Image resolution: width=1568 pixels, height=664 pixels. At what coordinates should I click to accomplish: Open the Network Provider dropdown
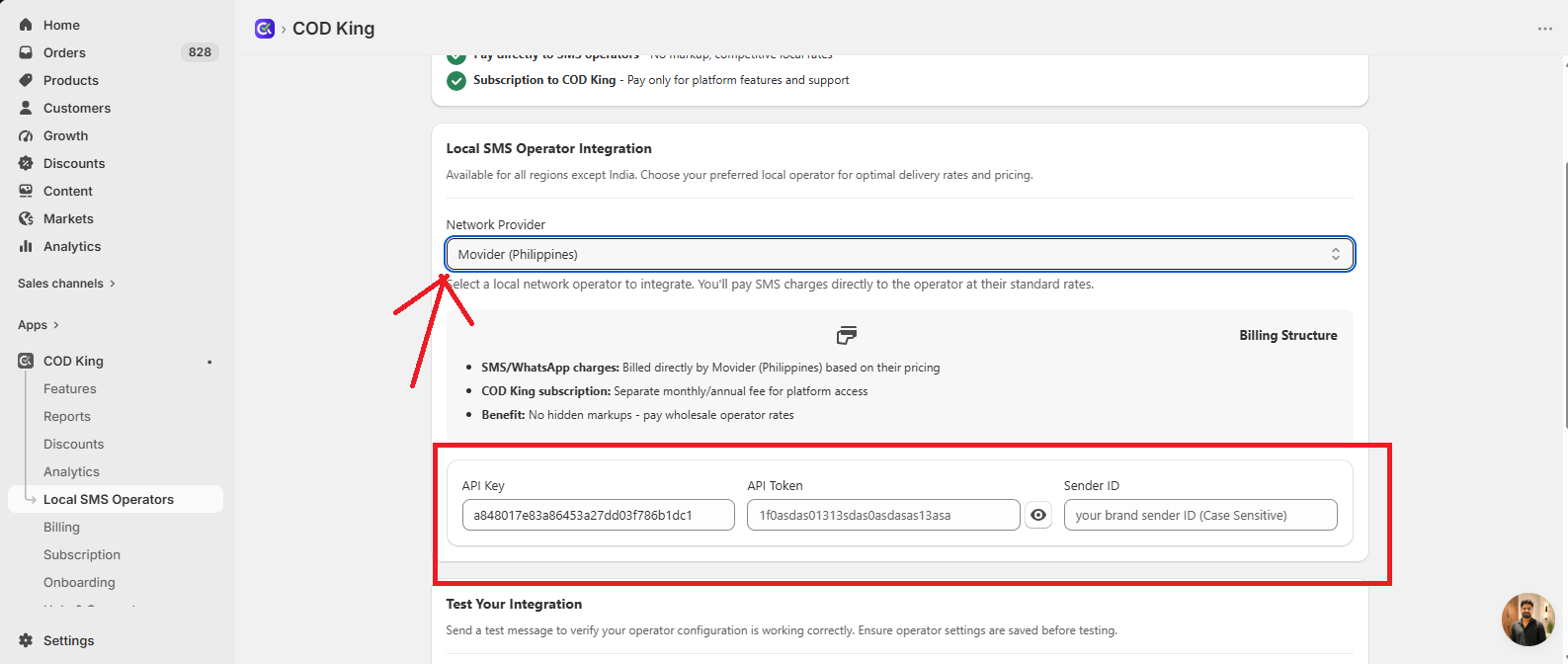(900, 254)
